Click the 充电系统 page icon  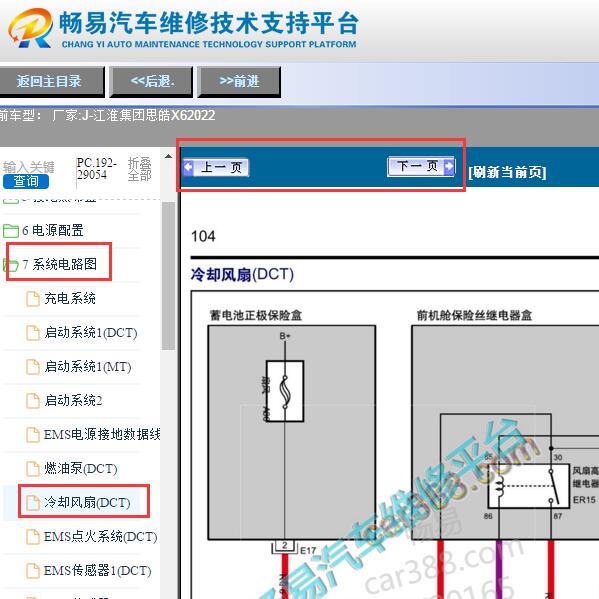point(33,299)
